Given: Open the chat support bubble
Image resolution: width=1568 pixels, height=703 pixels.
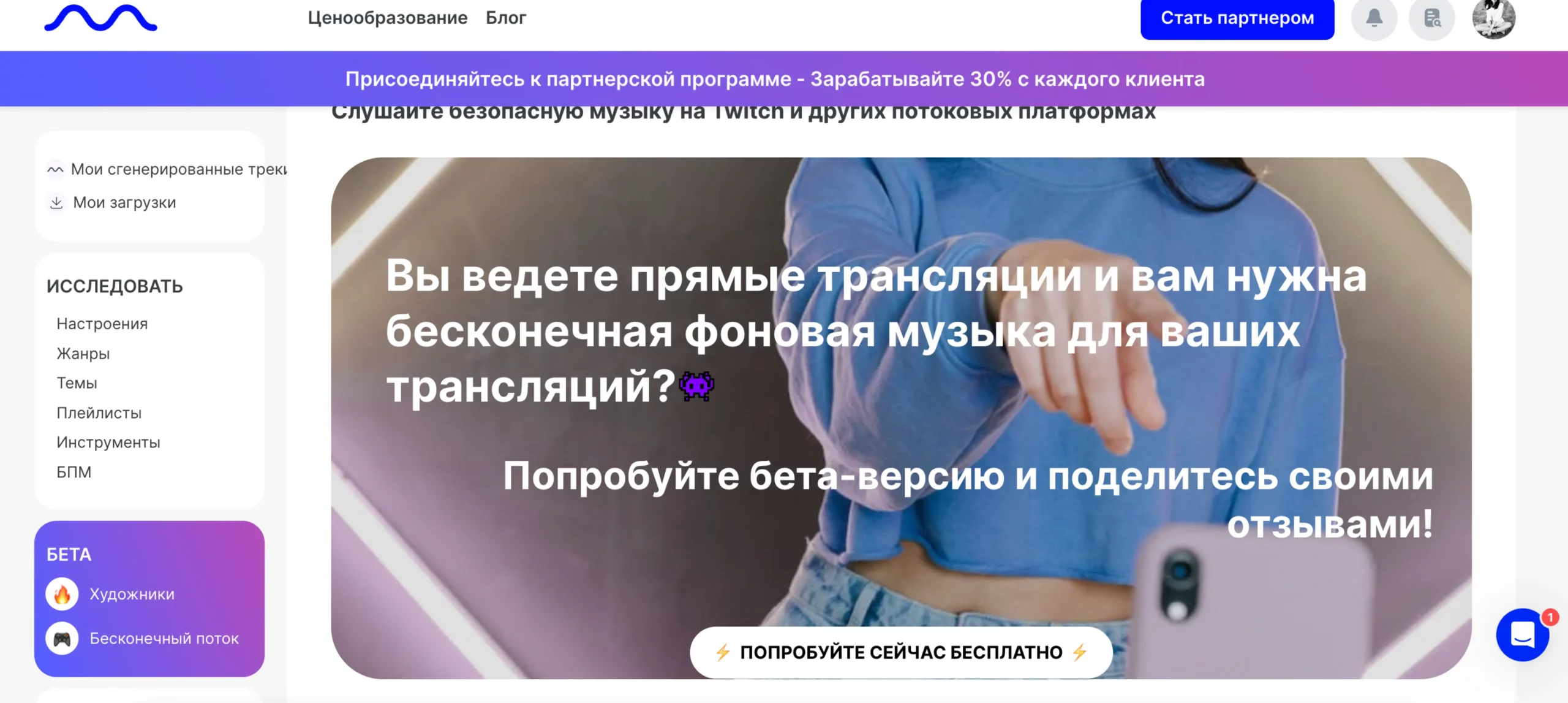Looking at the screenshot, I should point(1523,634).
